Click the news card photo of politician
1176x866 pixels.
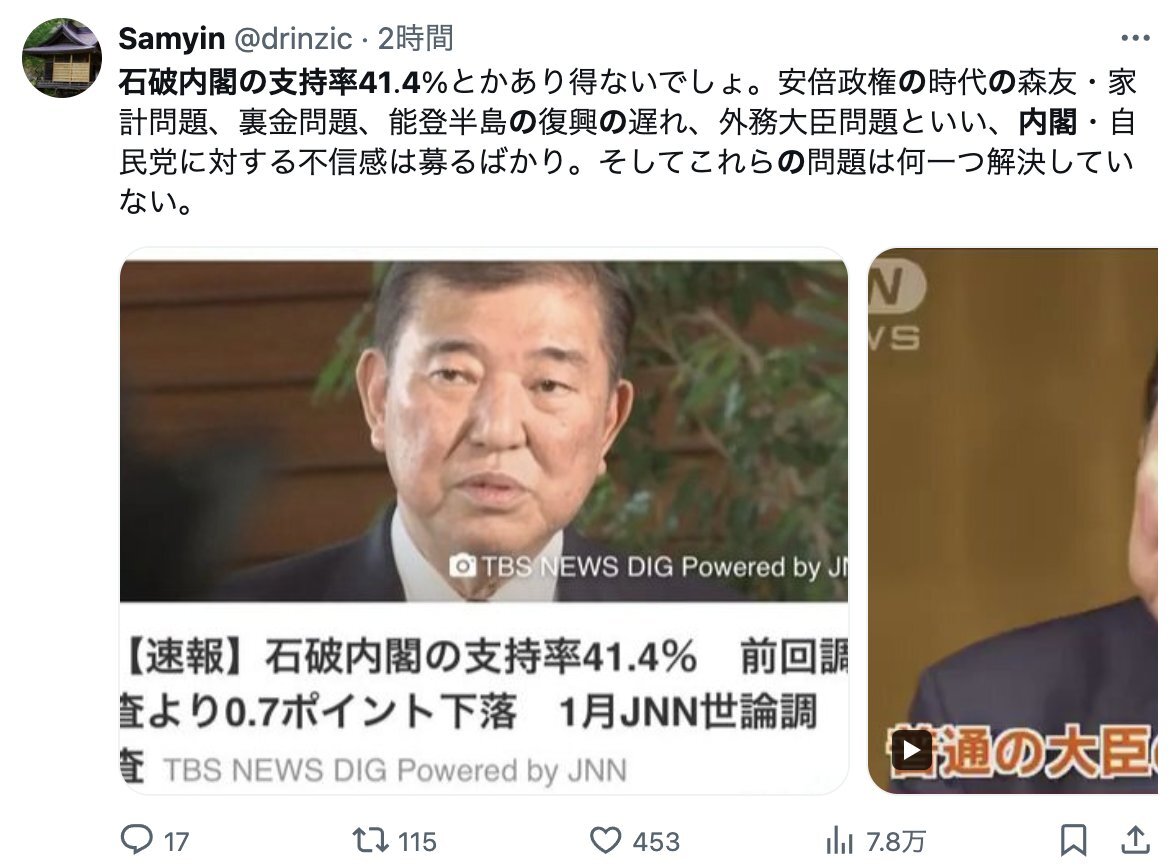[x=484, y=431]
